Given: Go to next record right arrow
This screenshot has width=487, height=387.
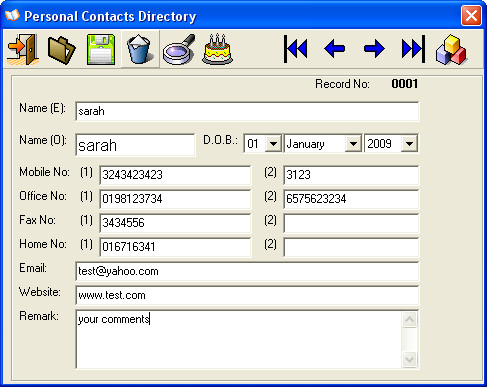Looking at the screenshot, I should coord(374,49).
